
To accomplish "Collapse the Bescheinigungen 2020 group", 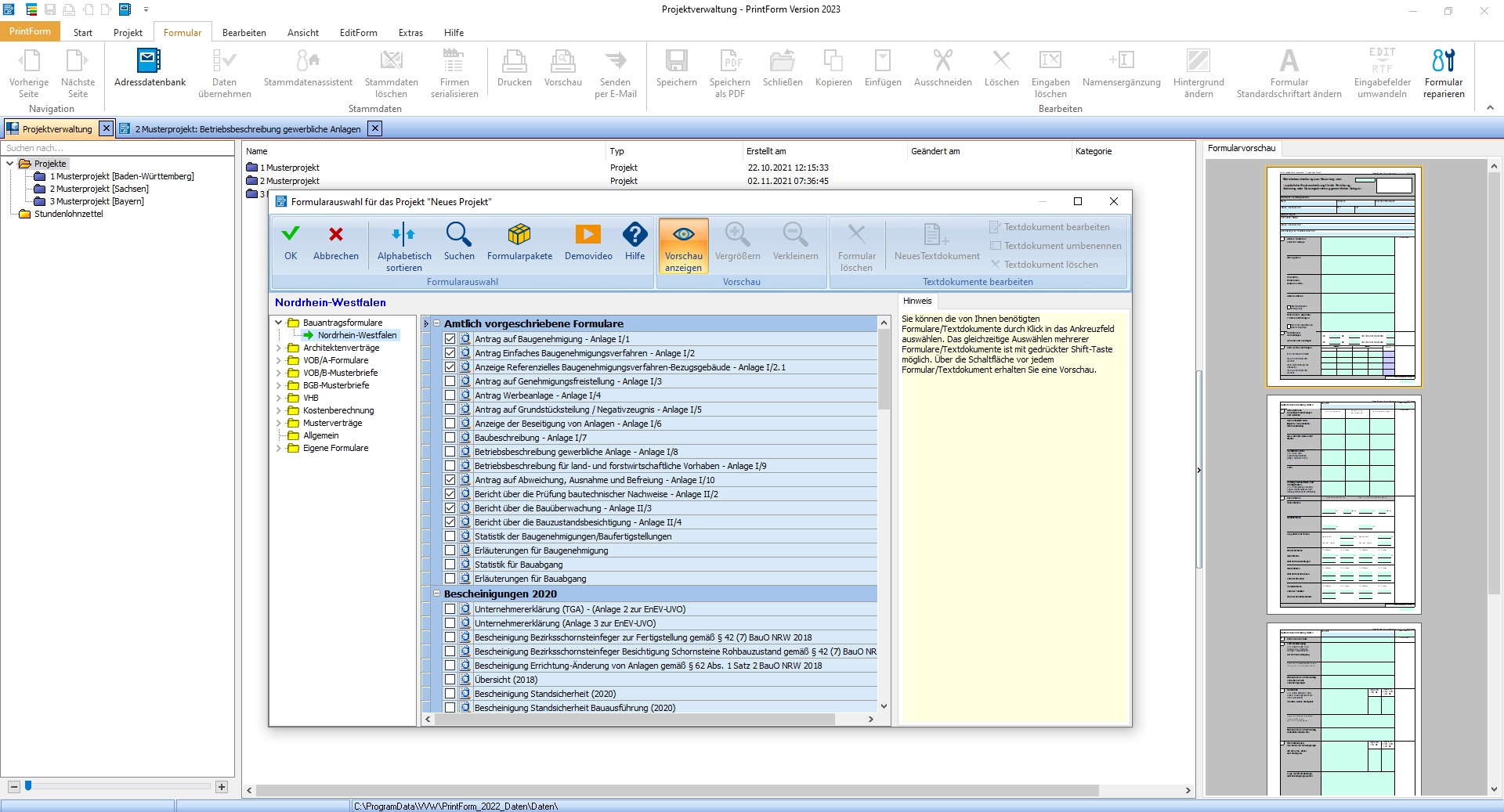I will (437, 594).
